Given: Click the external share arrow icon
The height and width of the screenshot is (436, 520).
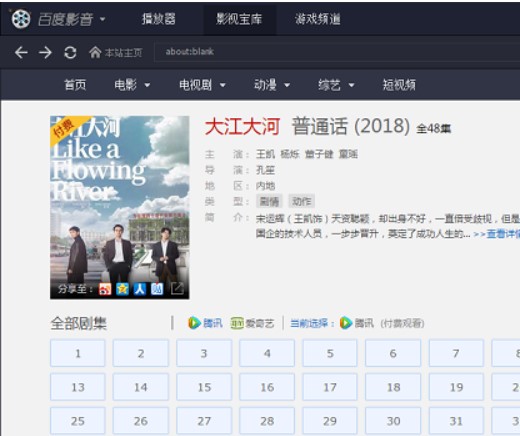Looking at the screenshot, I should coord(177,289).
